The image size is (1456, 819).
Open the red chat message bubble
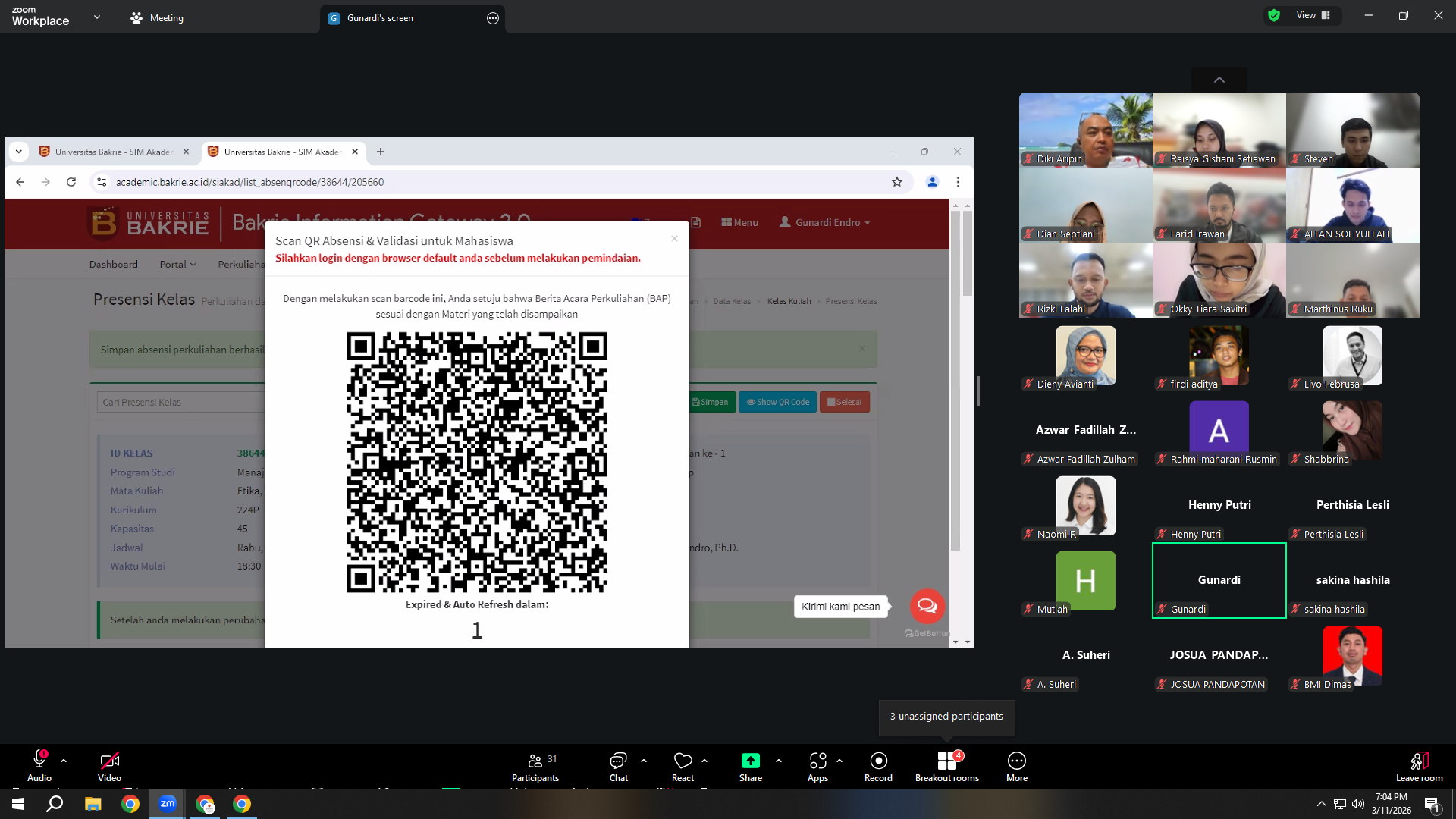pyautogui.click(x=927, y=606)
